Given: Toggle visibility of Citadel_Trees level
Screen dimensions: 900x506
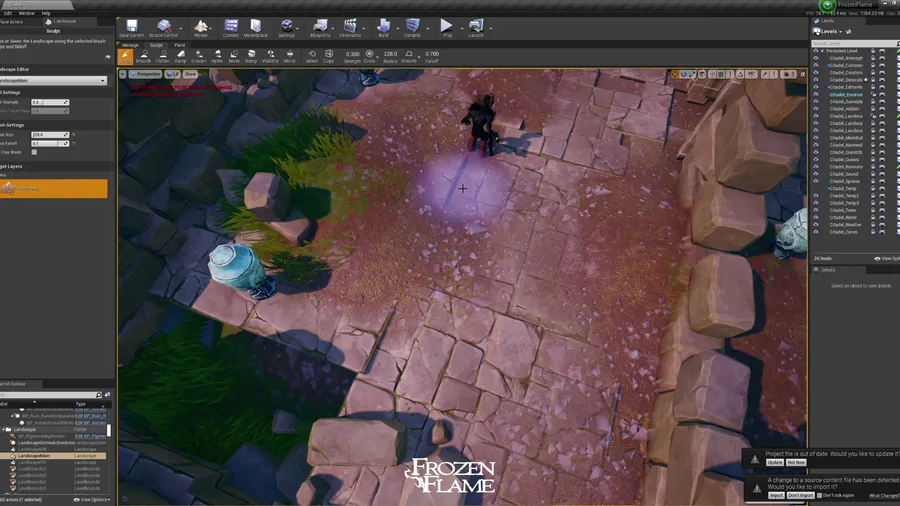Looking at the screenshot, I should [816, 210].
